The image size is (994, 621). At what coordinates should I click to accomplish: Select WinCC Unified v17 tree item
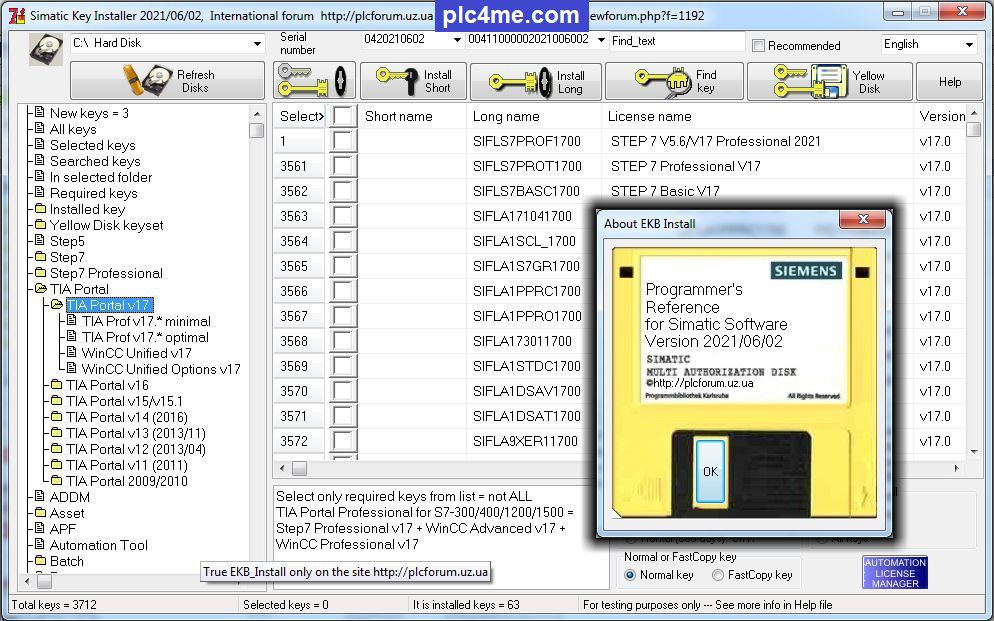[x=136, y=353]
